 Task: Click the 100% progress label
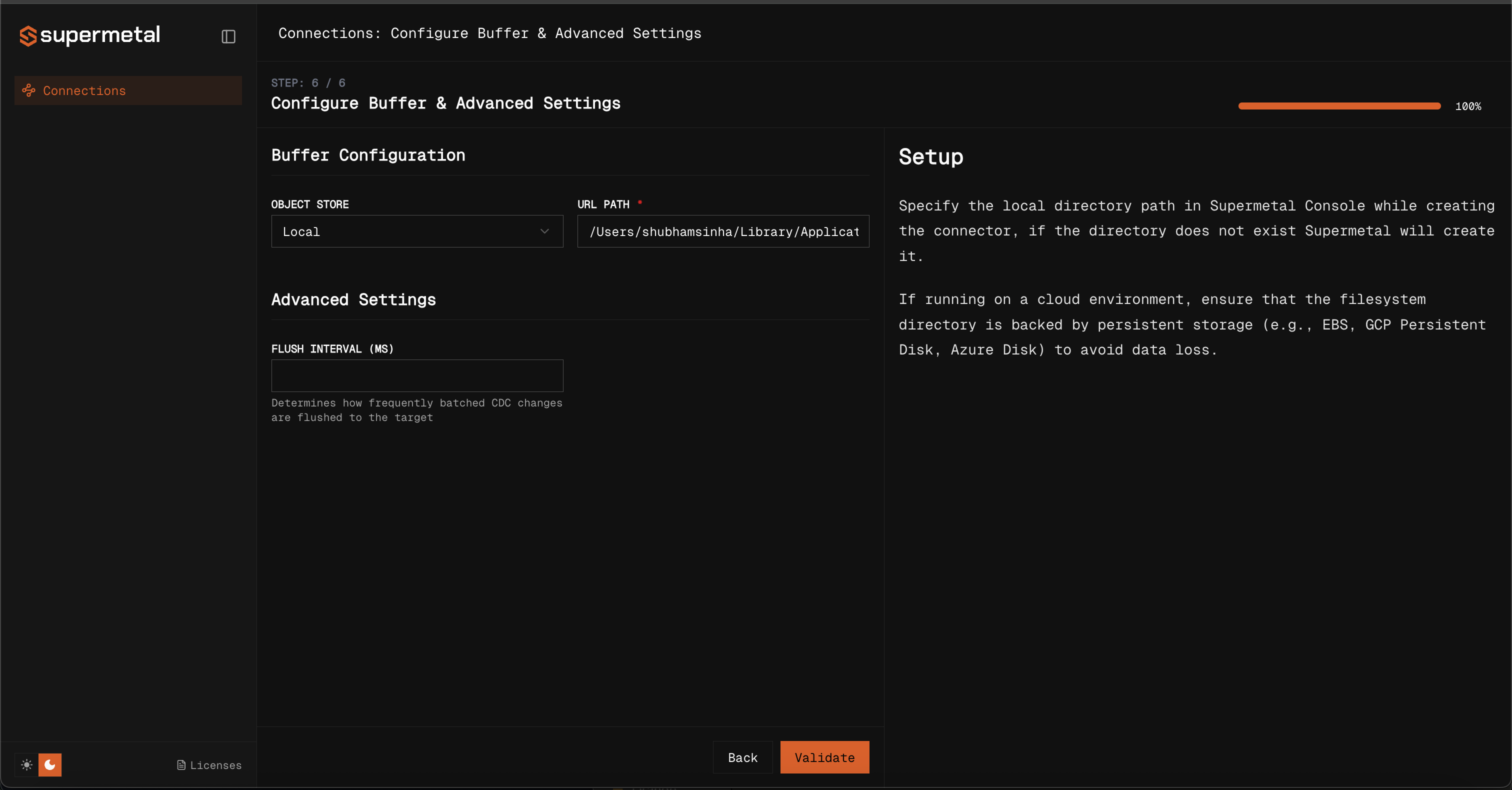[1468, 106]
